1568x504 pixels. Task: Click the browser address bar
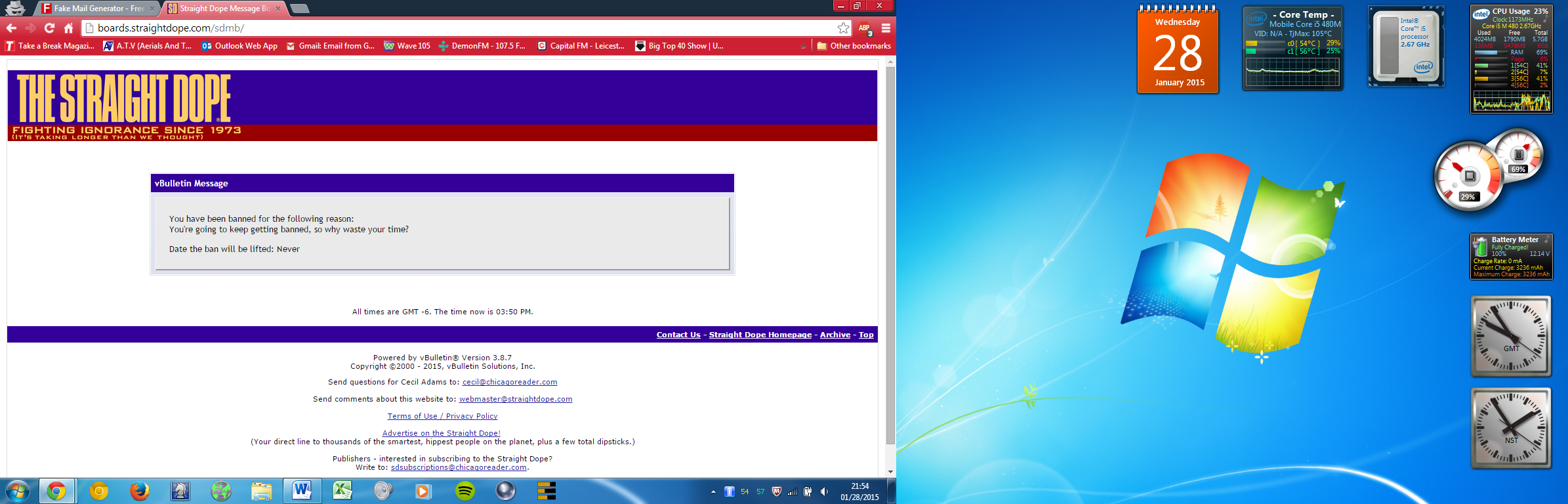(x=459, y=28)
